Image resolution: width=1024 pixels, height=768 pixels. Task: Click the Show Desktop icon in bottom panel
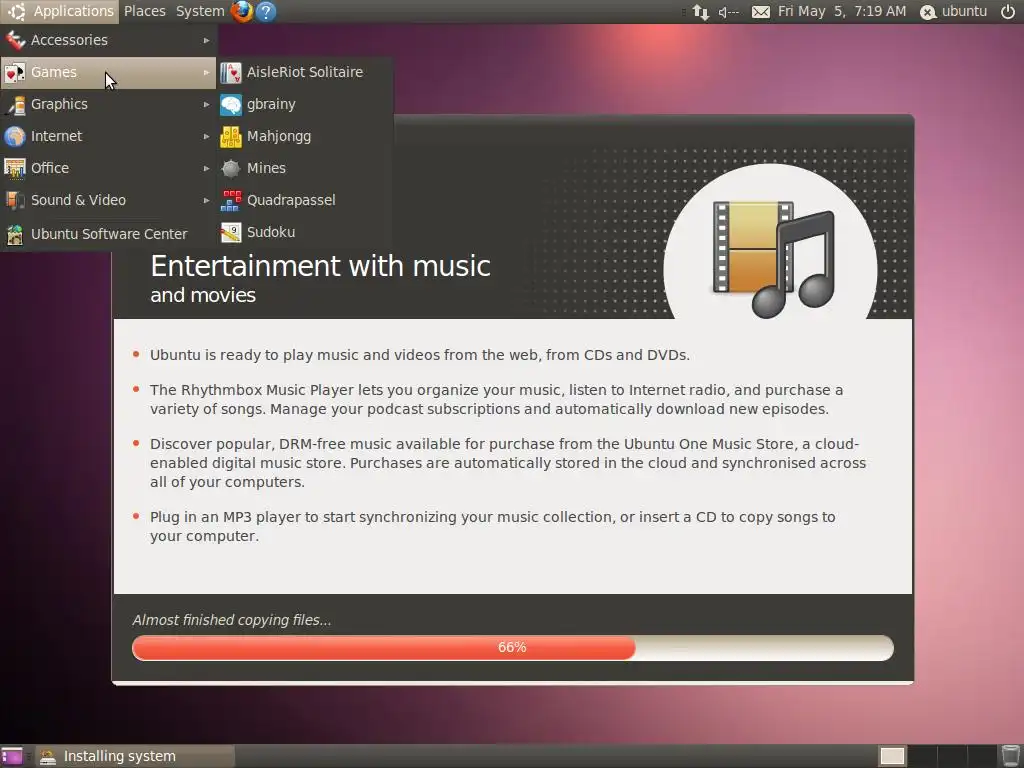pyautogui.click(x=12, y=756)
